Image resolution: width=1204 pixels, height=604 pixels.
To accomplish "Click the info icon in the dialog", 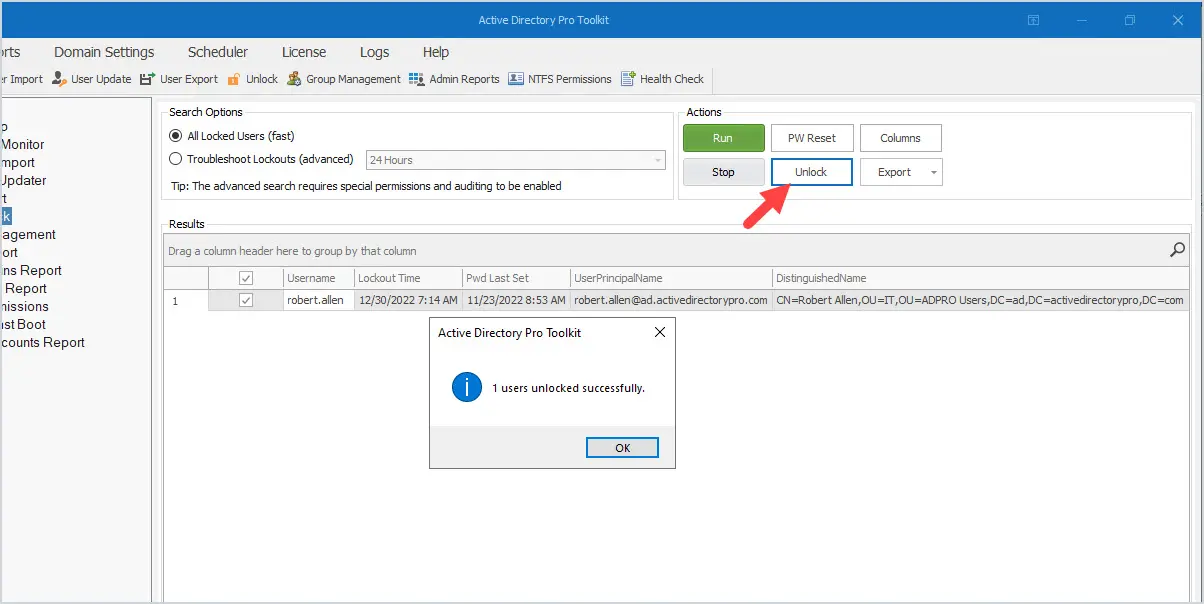I will (467, 387).
